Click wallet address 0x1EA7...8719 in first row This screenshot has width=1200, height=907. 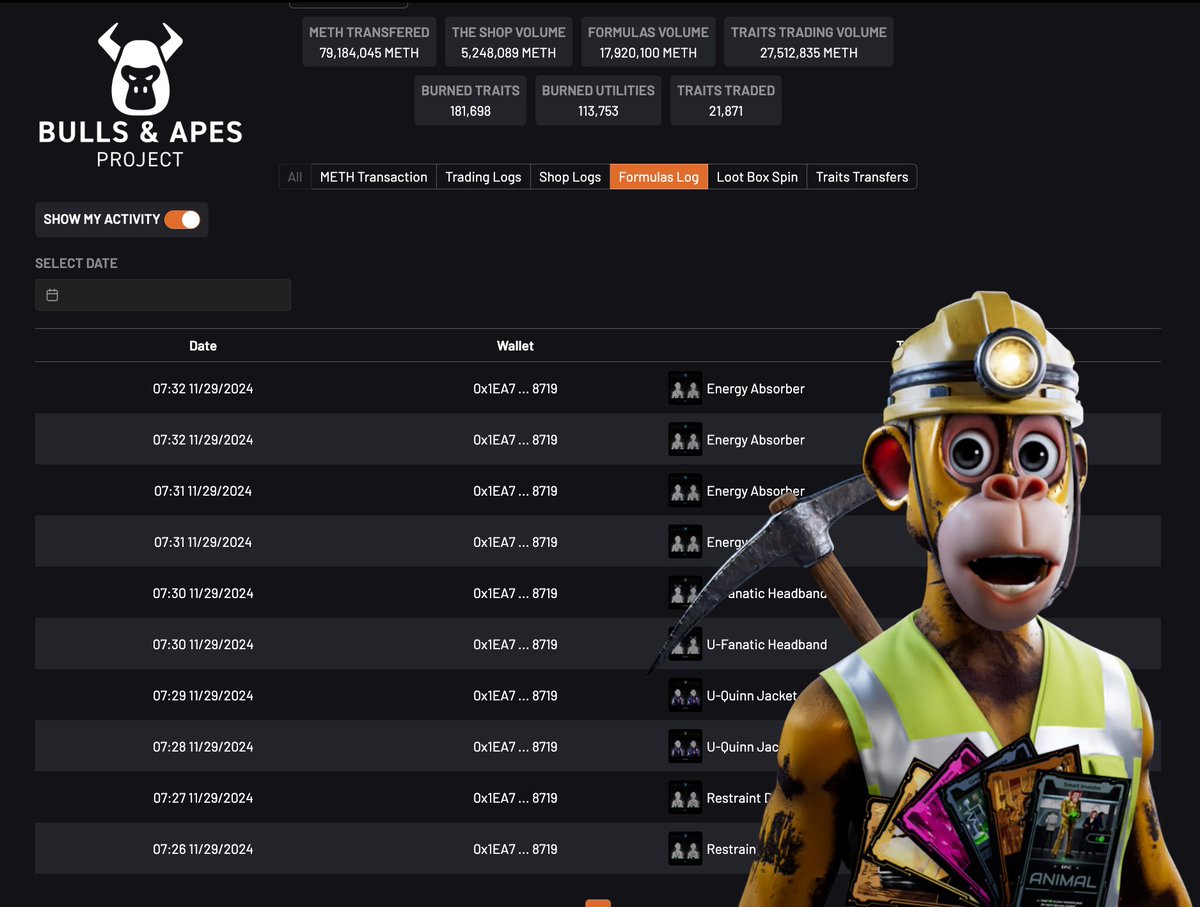pos(515,388)
